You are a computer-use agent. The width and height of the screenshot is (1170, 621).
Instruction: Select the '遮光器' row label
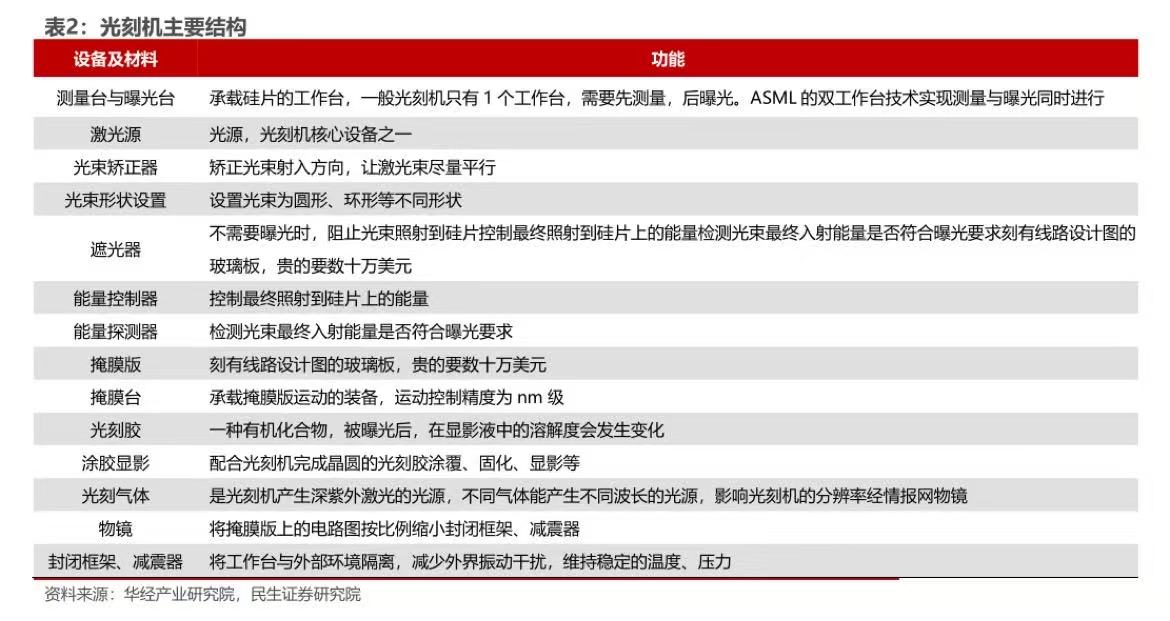(116, 249)
